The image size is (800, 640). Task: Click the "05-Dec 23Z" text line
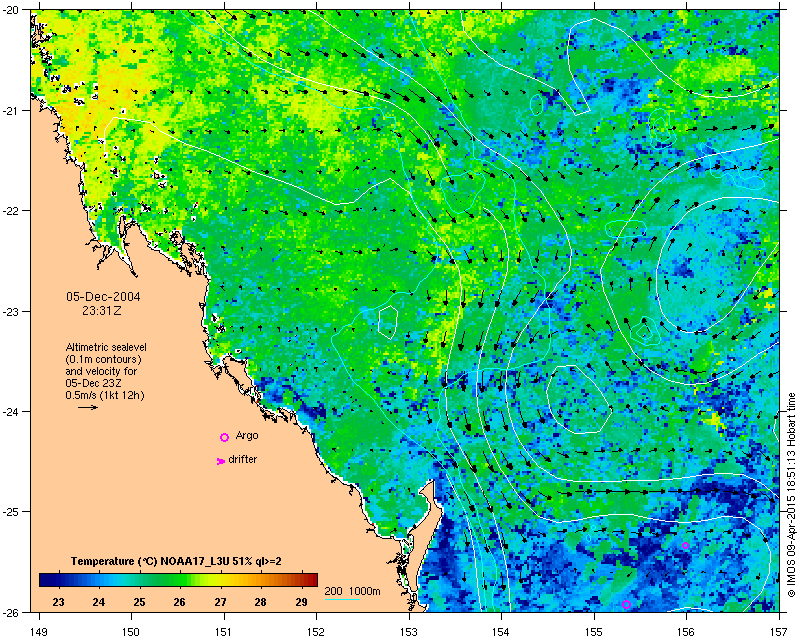tap(93, 383)
